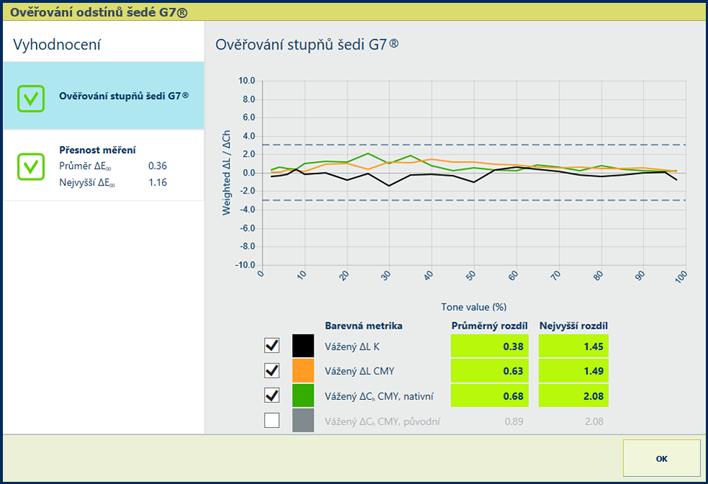Click Nejvyšší rozdíl column header

point(573,326)
